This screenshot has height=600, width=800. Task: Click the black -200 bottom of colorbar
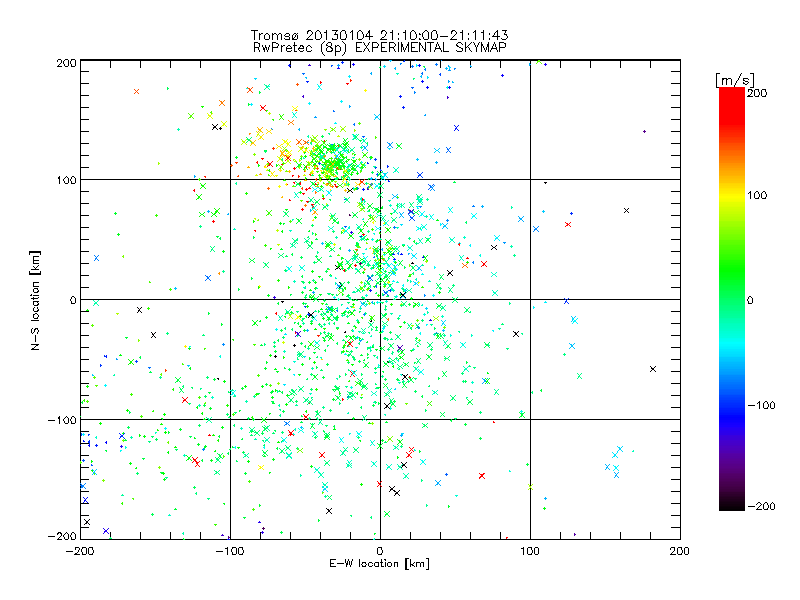tap(732, 505)
